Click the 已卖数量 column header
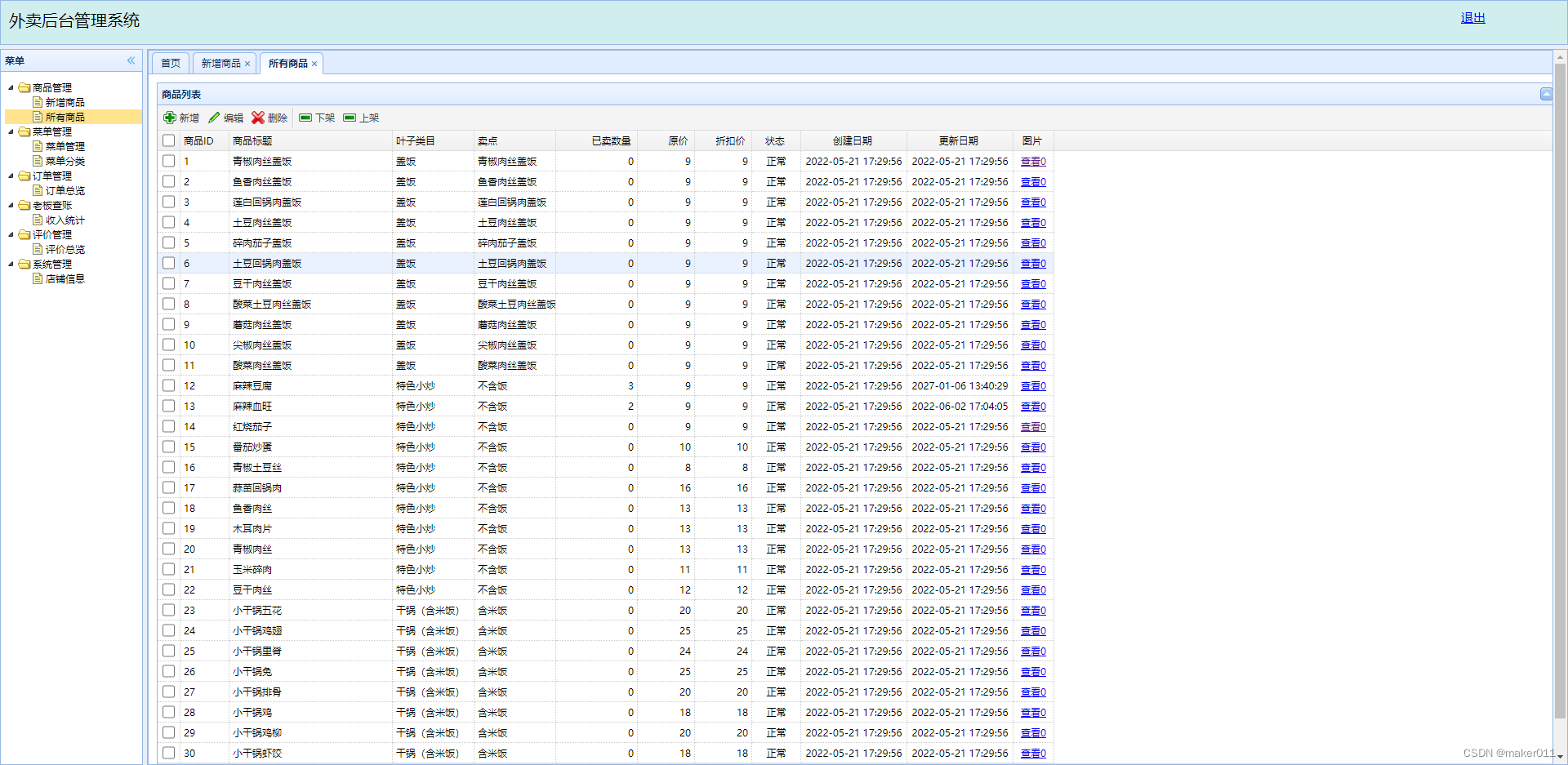 pos(597,140)
